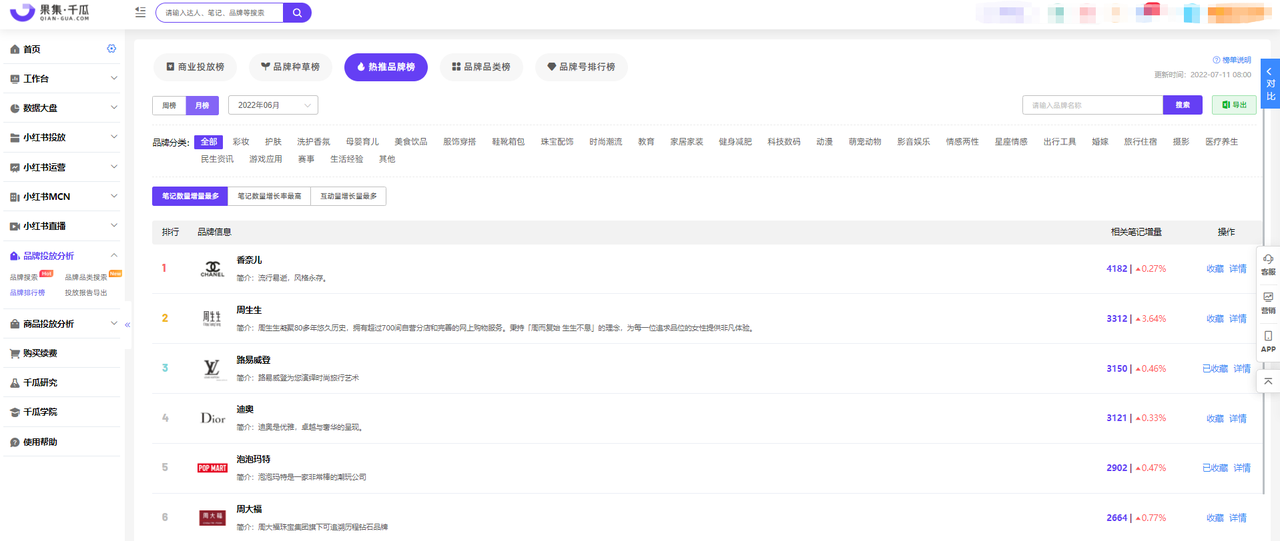Open the 商业投放榜 tab

point(195,67)
